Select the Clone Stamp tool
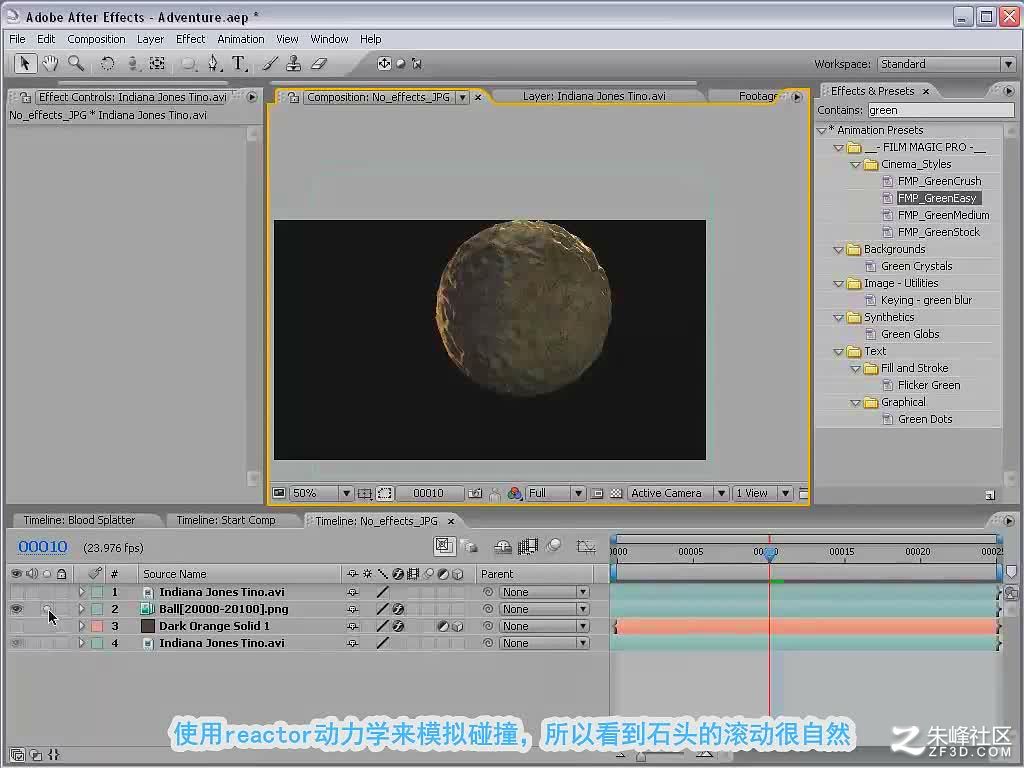The image size is (1024, 768). click(294, 63)
